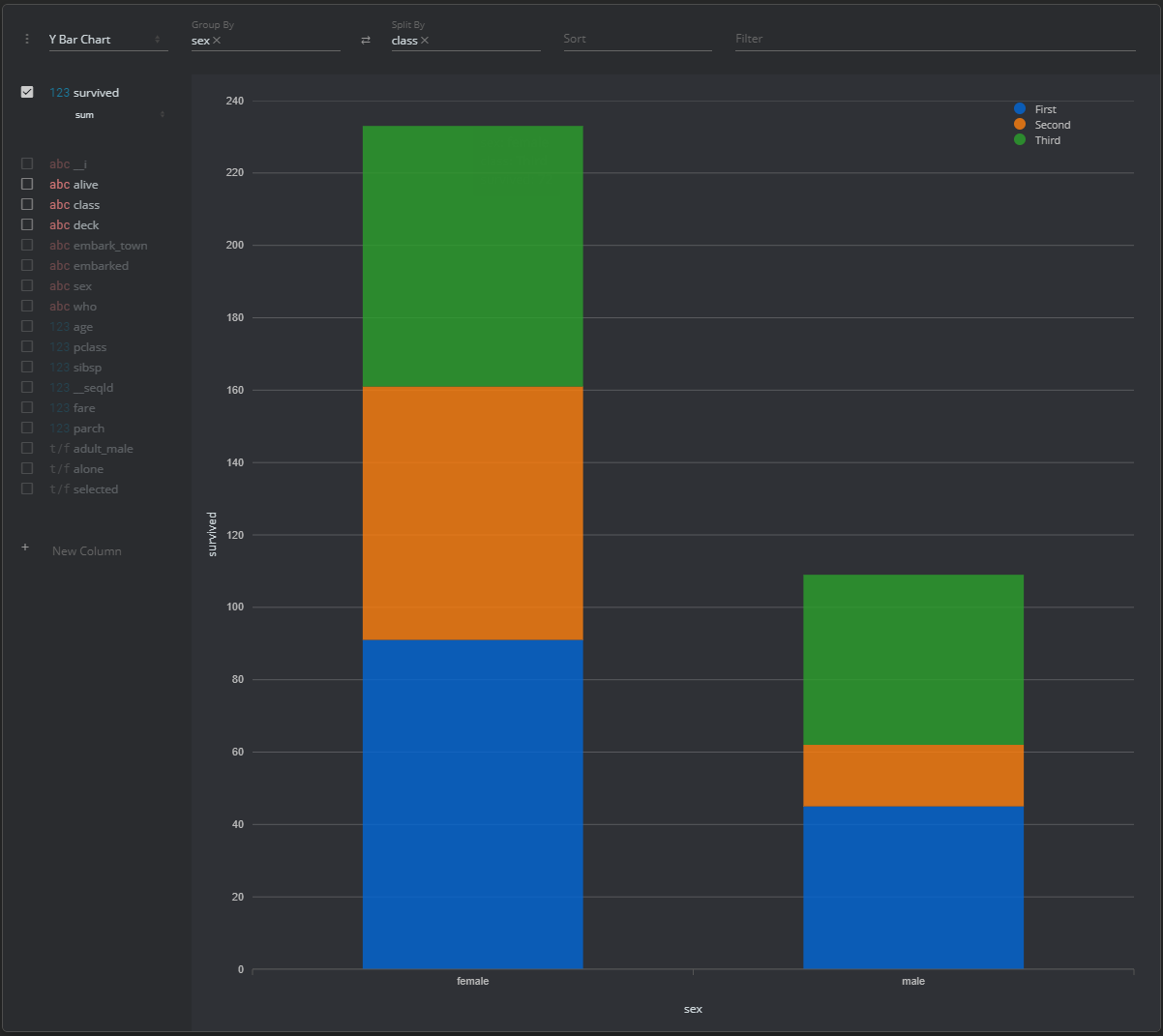The height and width of the screenshot is (1036, 1163).
Task: Check the sibsp column
Action: 27,367
